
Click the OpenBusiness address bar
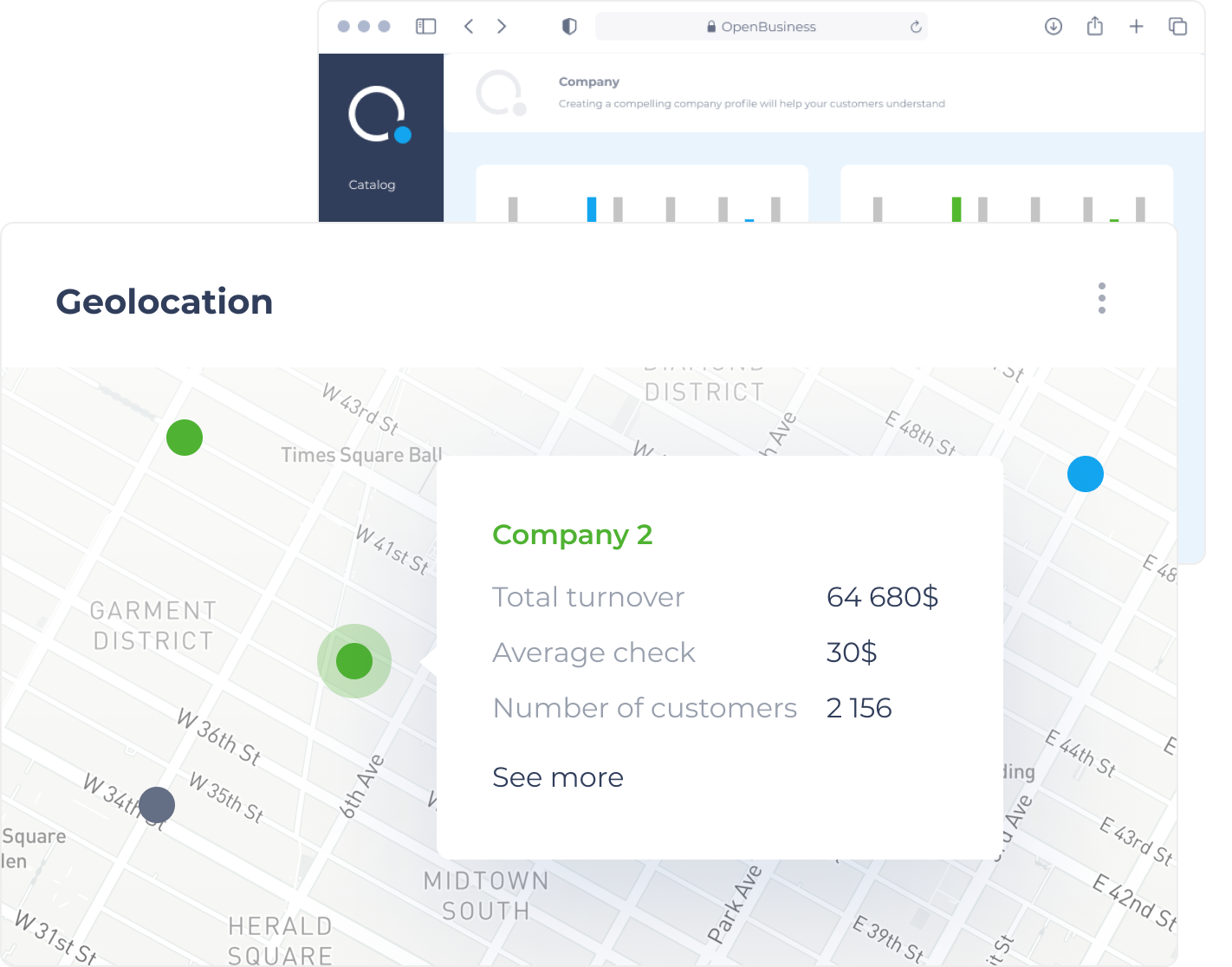coord(761,27)
